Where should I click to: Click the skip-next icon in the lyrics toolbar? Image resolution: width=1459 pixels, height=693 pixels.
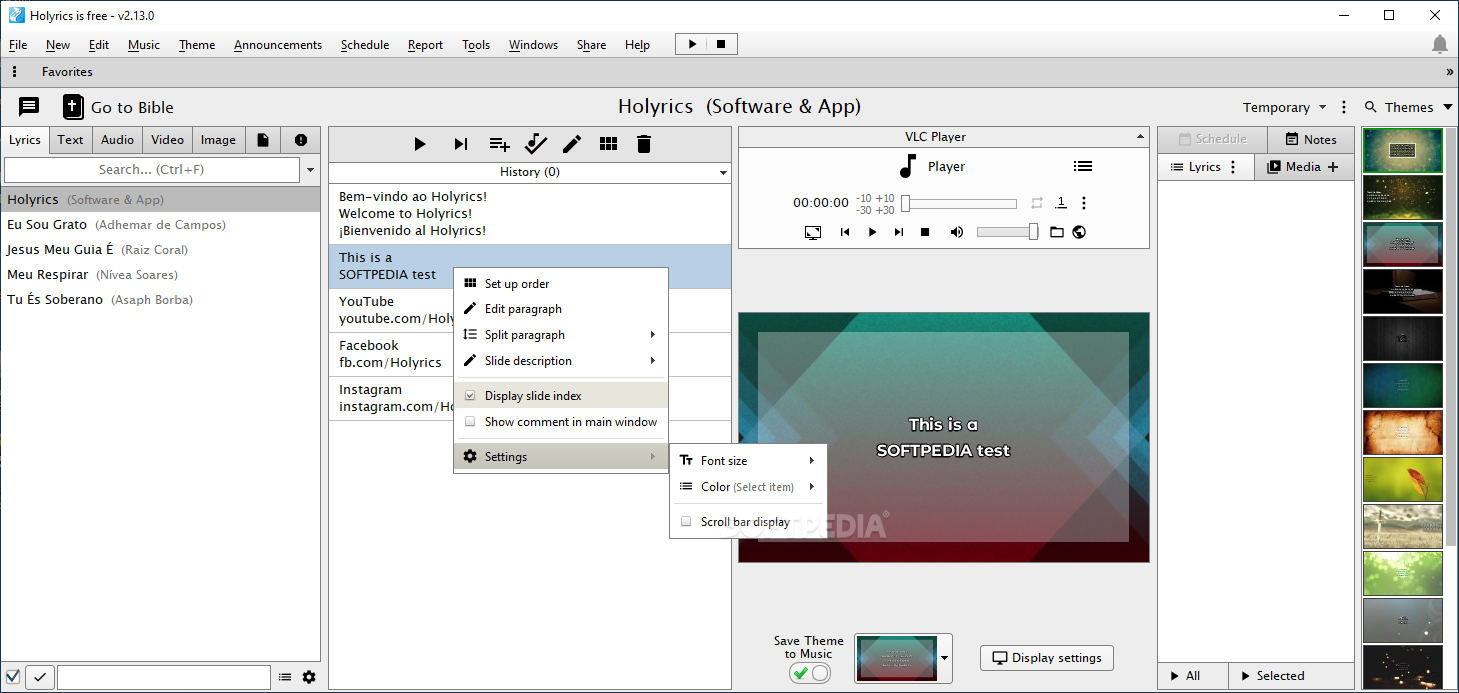[460, 144]
